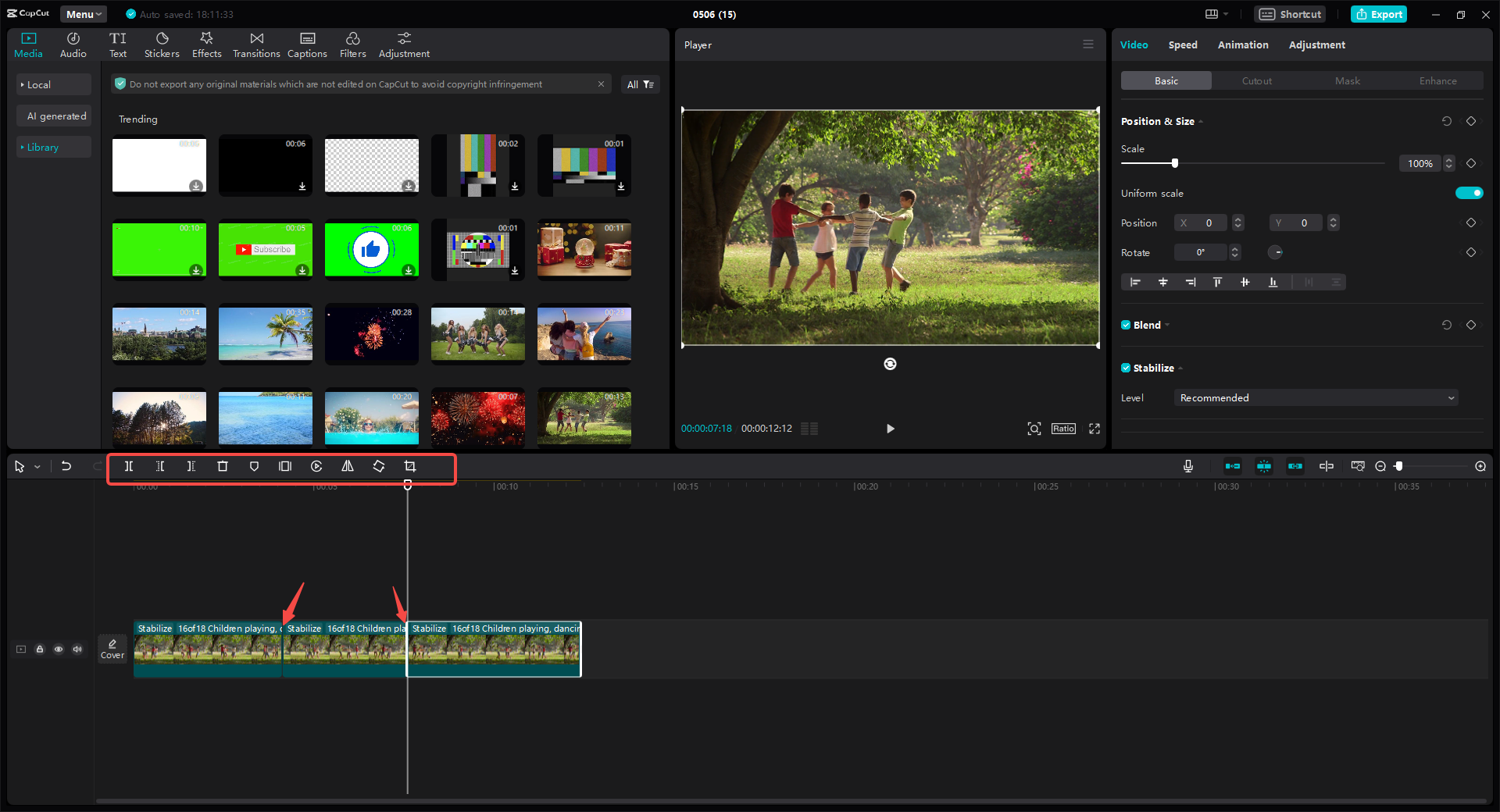The image size is (1500, 812).
Task: Uncheck the Blend checkbox
Action: pyautogui.click(x=1126, y=325)
